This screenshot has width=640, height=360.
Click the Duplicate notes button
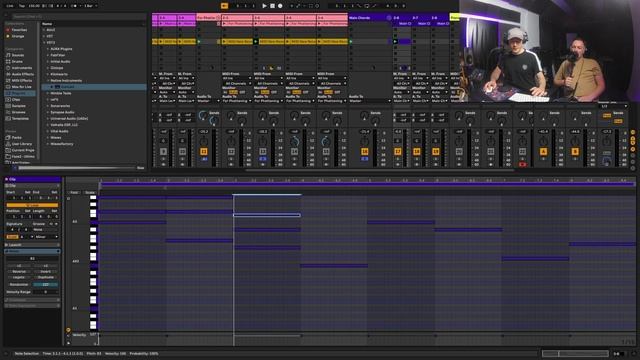(x=46, y=277)
